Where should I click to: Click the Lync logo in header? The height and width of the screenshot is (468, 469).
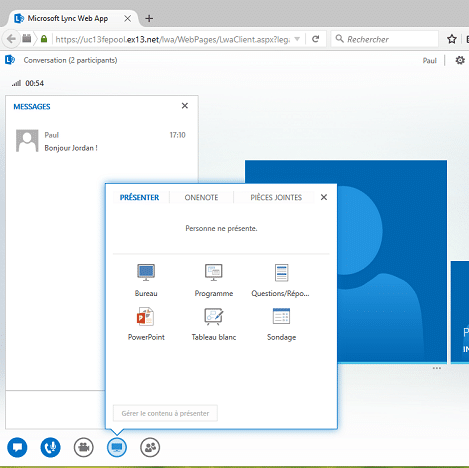click(10, 60)
